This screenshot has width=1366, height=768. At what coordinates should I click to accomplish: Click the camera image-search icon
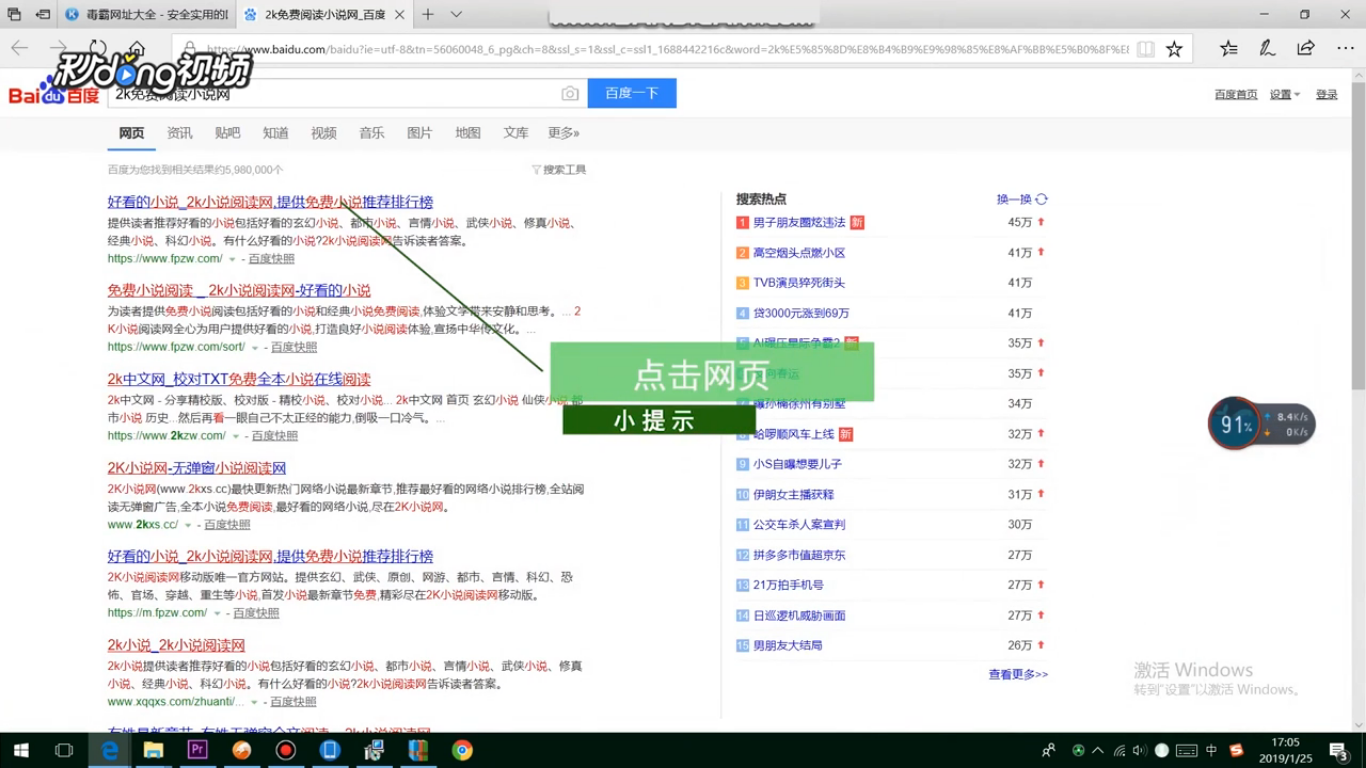tap(570, 93)
